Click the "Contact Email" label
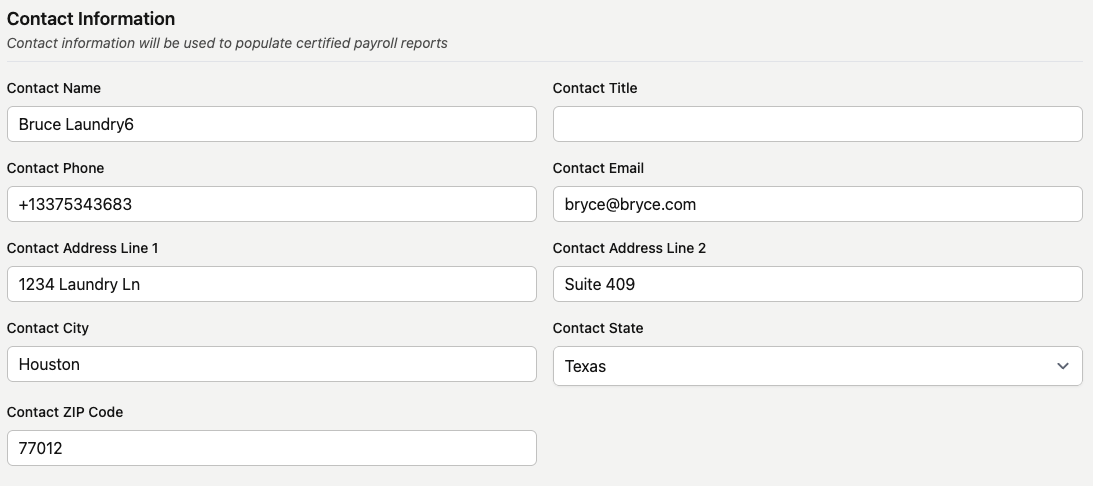 (598, 168)
